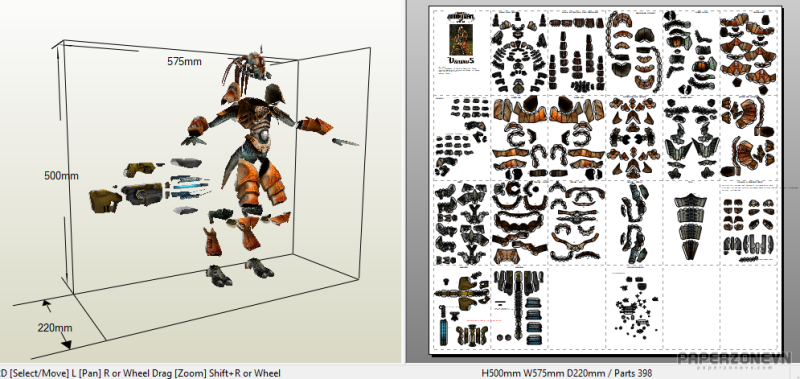Pick the left dark boot piece
800x379 pixels.
[219, 275]
